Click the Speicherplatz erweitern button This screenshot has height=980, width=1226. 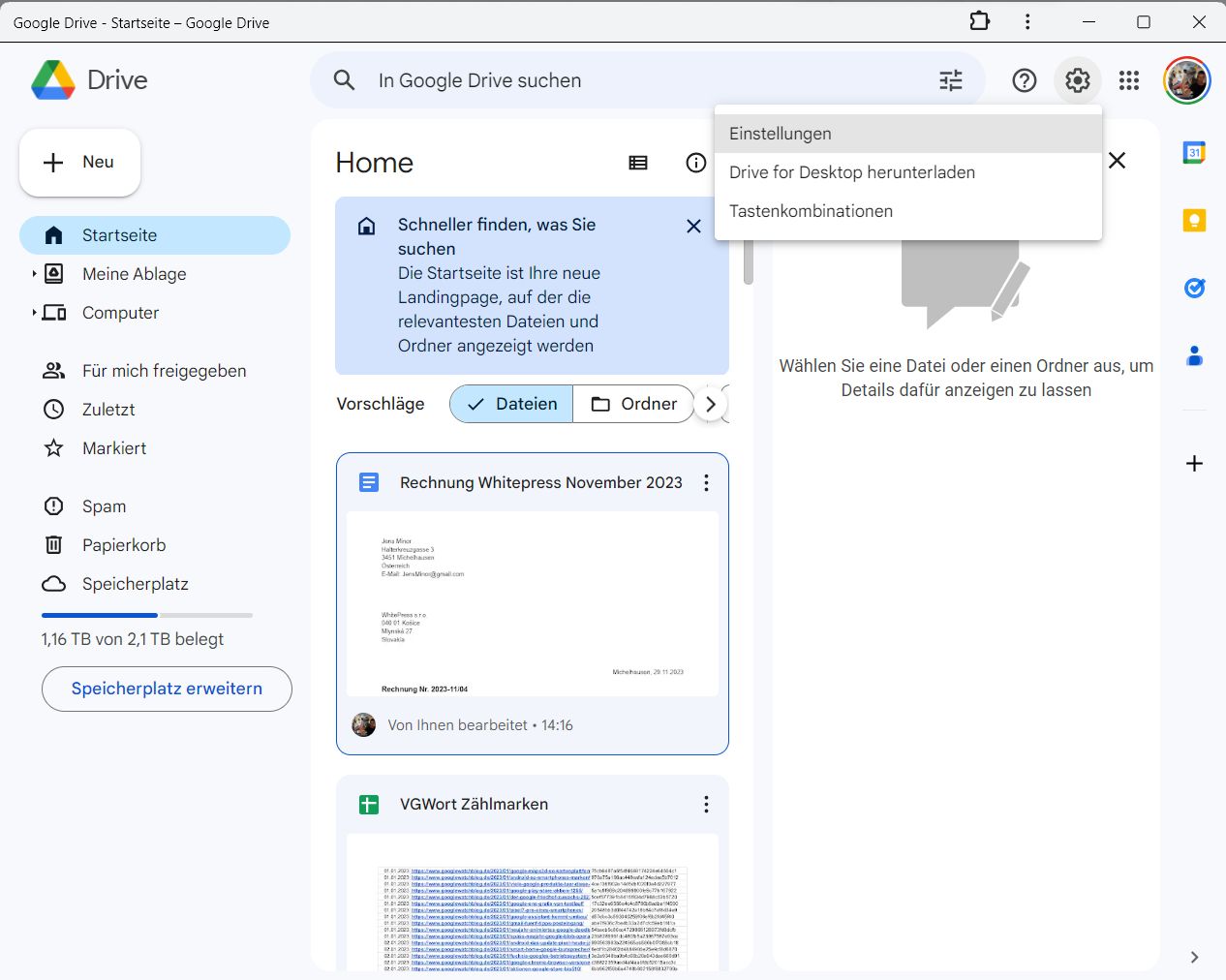tap(167, 689)
